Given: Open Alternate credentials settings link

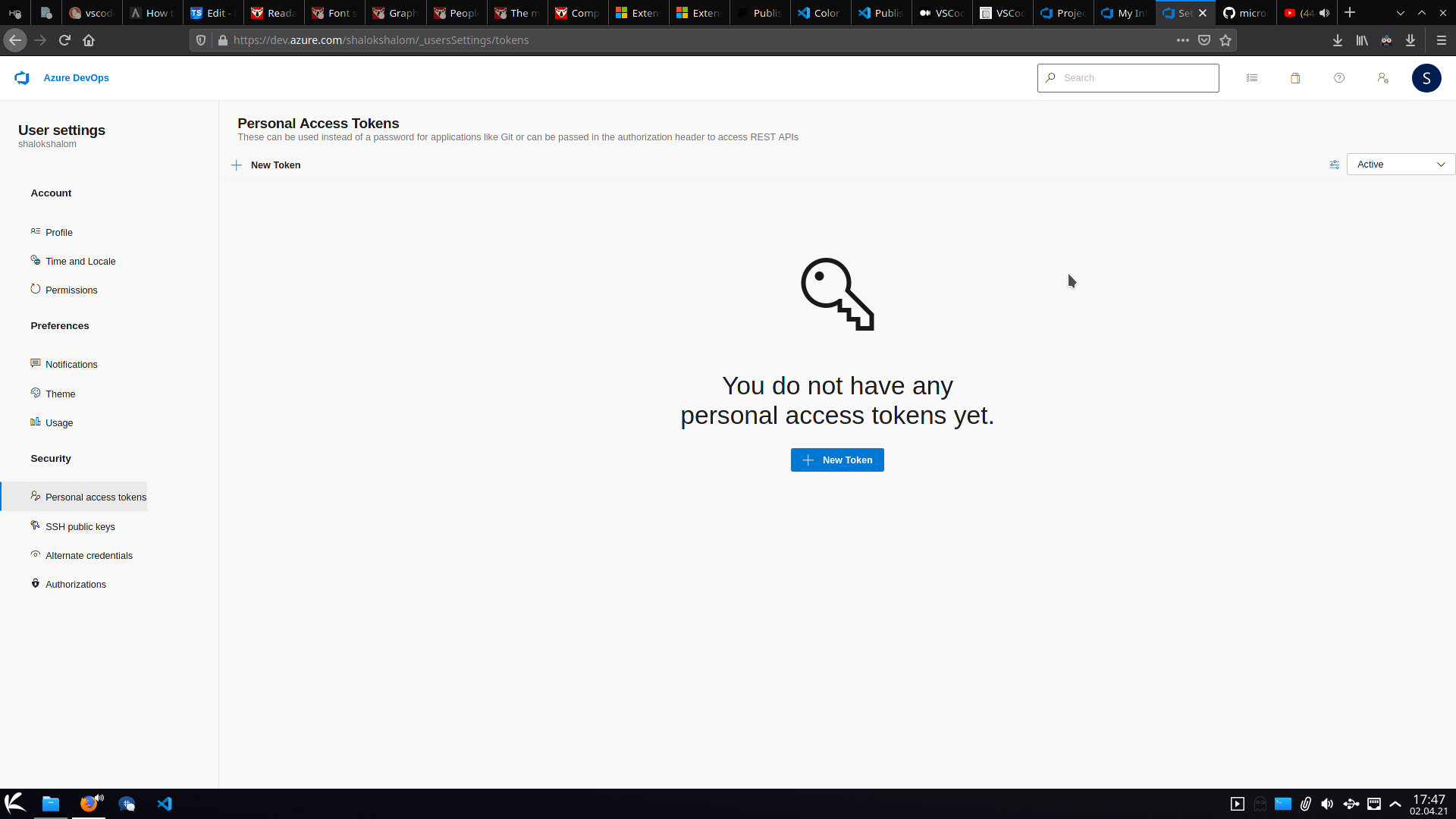Looking at the screenshot, I should [x=89, y=555].
